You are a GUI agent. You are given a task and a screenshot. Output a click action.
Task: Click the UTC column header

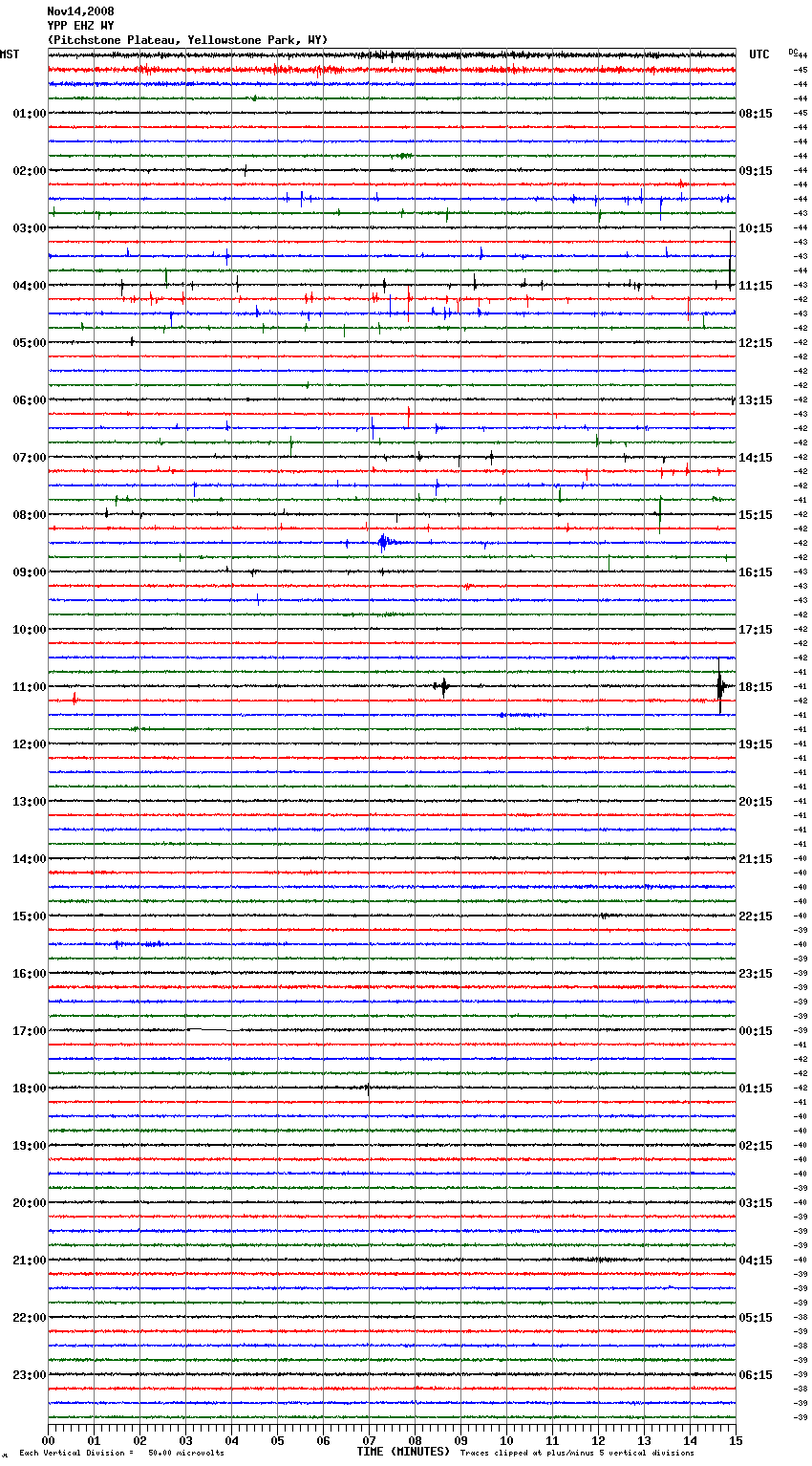click(759, 54)
